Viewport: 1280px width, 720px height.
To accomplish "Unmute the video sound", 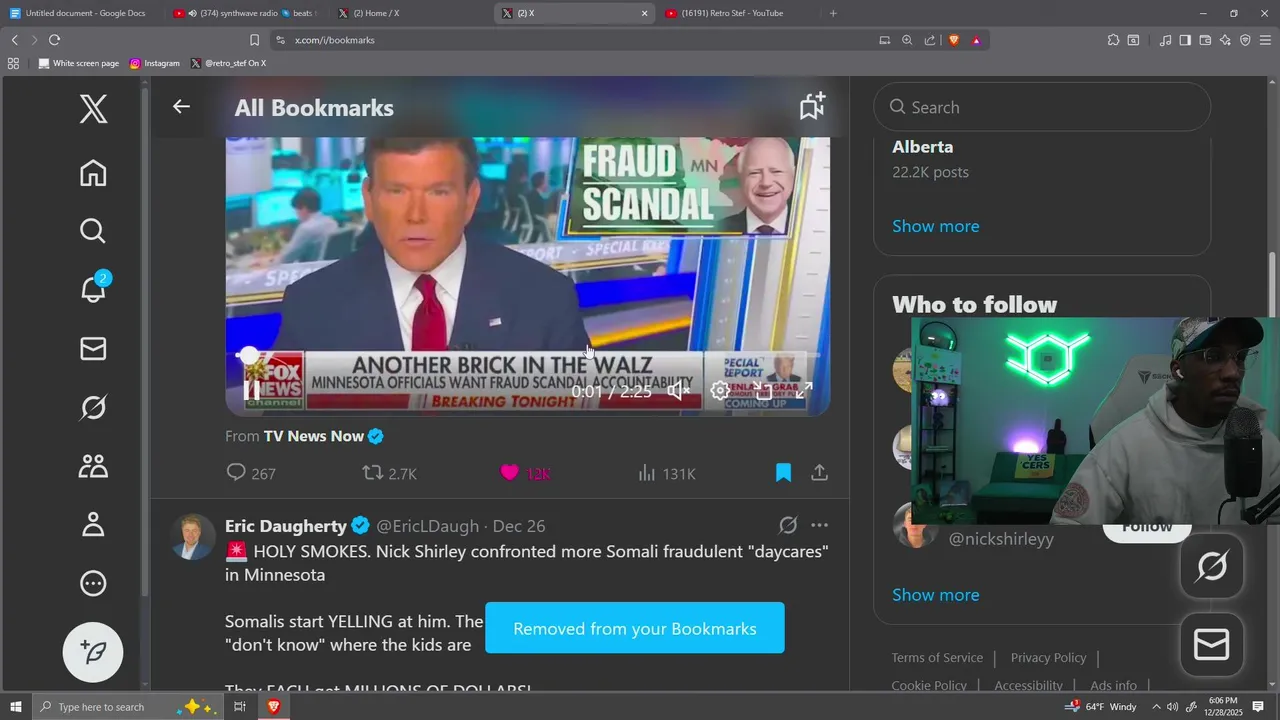I will (679, 390).
